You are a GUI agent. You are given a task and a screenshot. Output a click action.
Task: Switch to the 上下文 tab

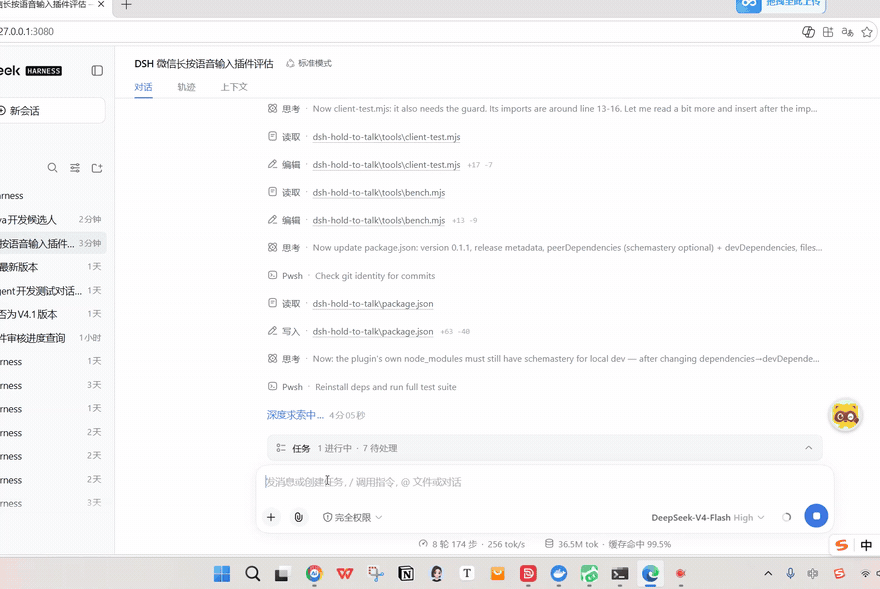click(x=234, y=87)
